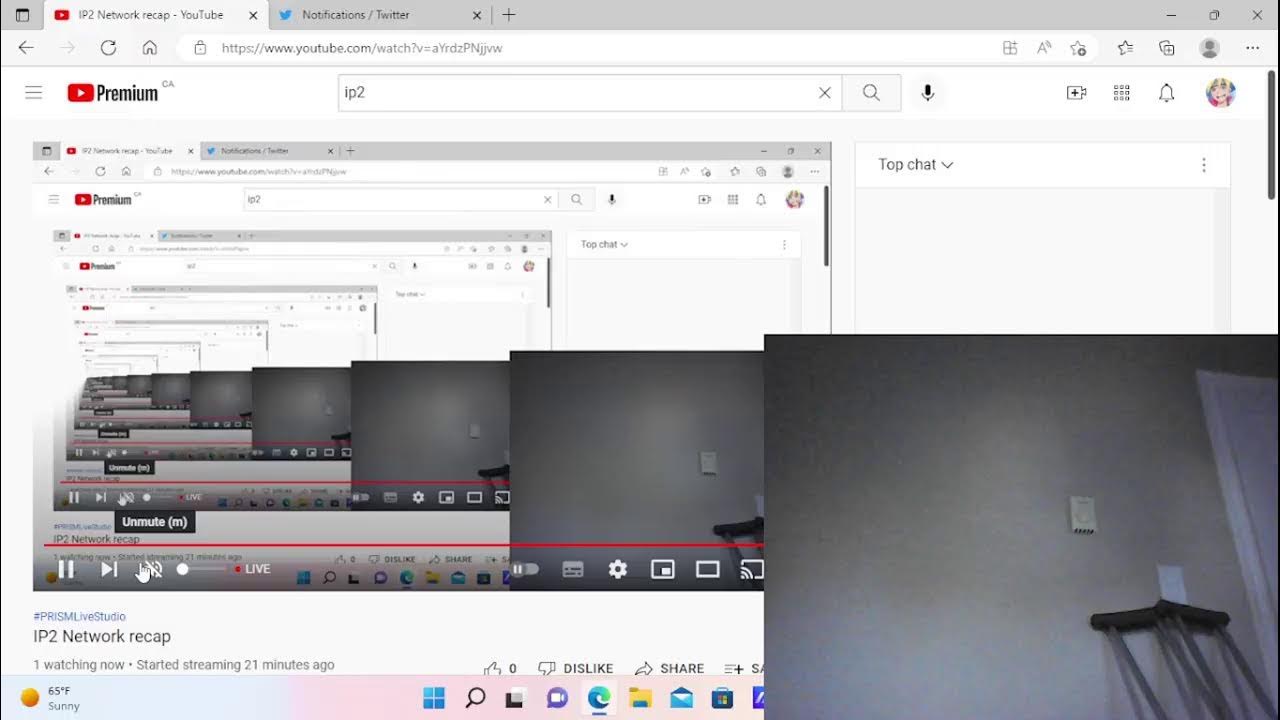Open the Mail app from taskbar
This screenshot has height=720, width=1280.
(681, 698)
